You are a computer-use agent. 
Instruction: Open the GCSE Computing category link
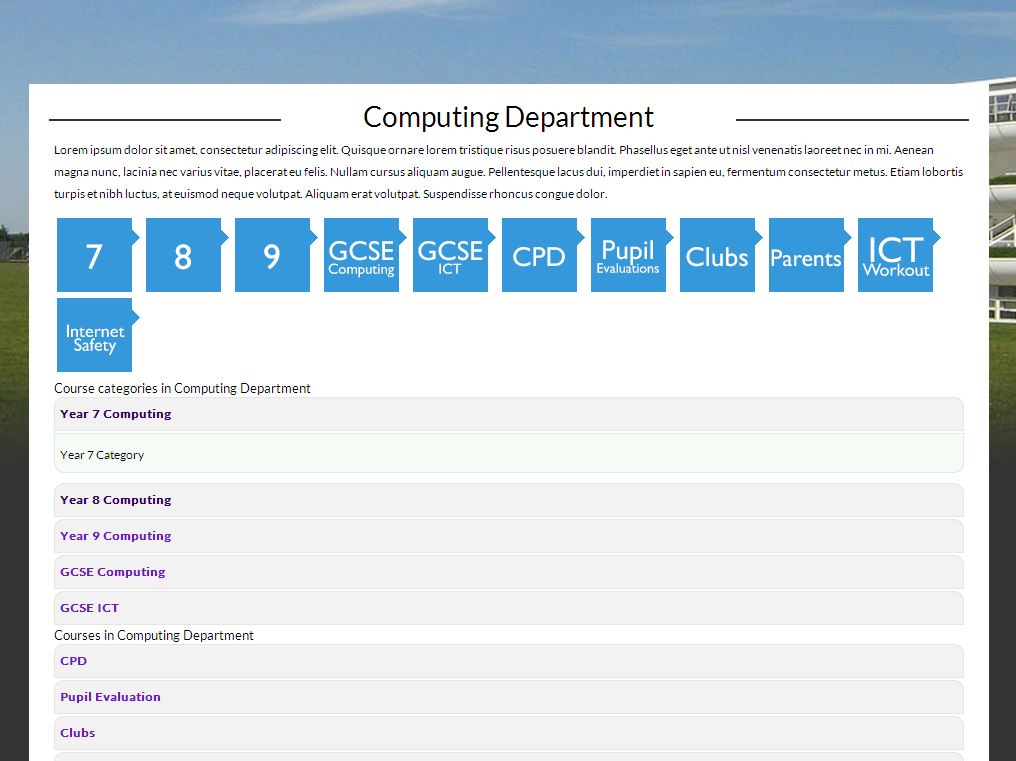coord(112,572)
